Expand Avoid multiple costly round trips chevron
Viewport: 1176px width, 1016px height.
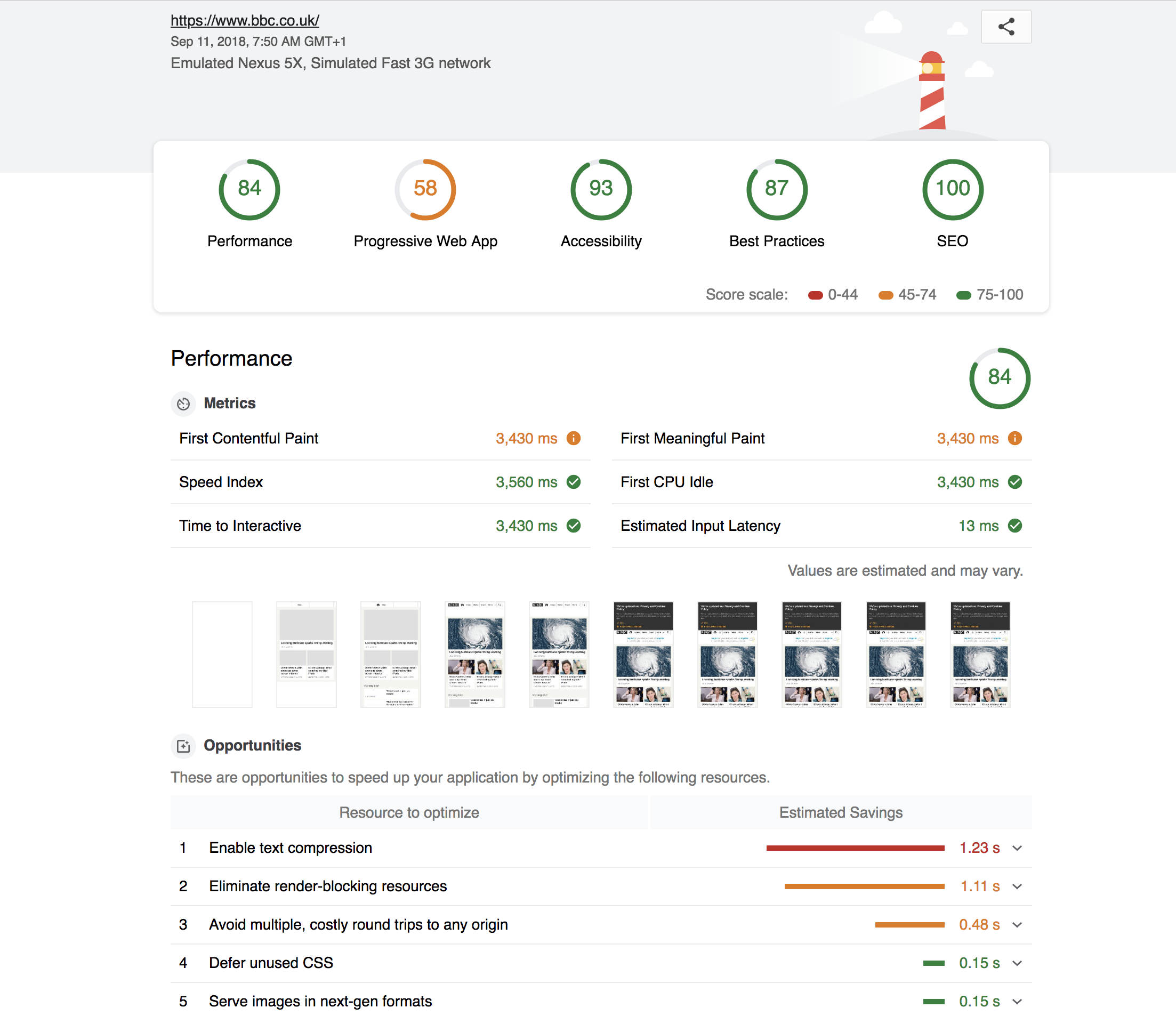(x=1017, y=925)
